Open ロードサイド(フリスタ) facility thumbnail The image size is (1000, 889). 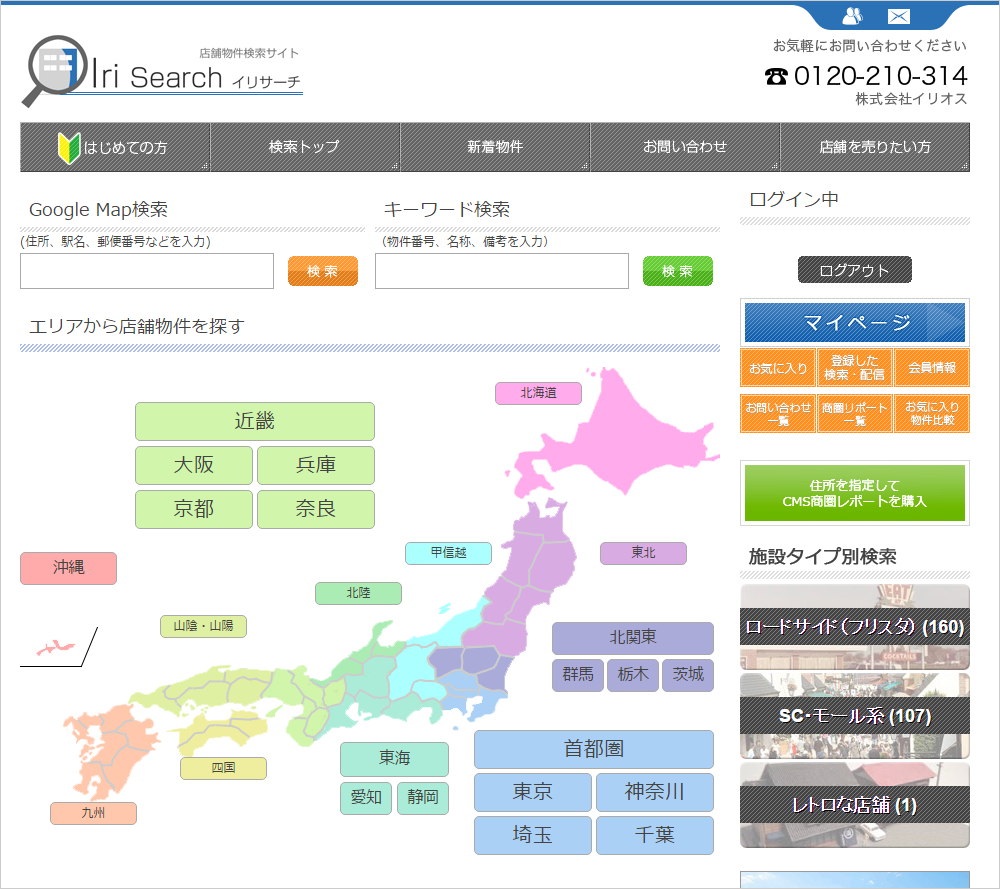tap(855, 627)
